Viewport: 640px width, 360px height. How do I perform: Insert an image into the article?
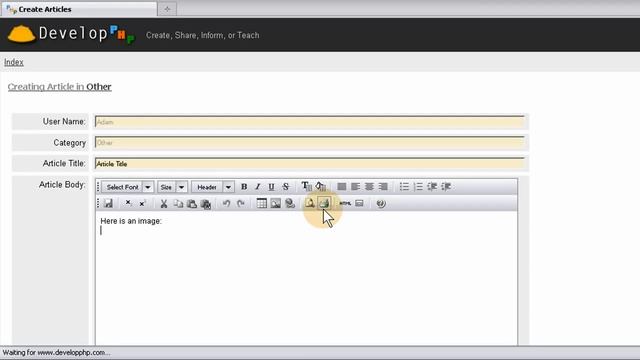pos(276,203)
